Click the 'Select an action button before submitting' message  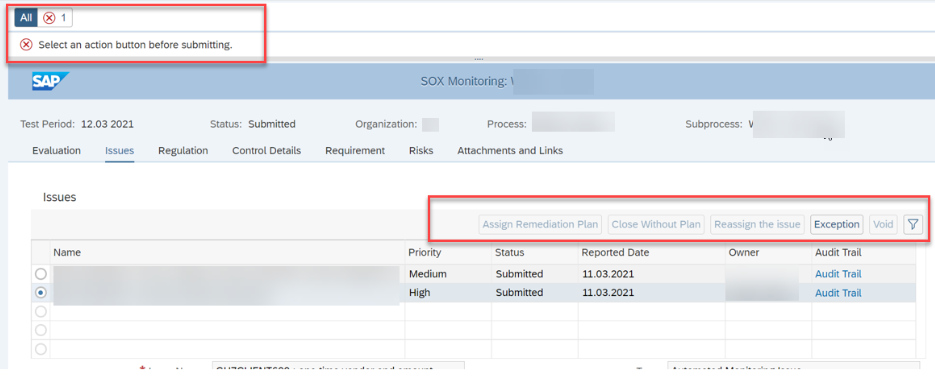(135, 45)
